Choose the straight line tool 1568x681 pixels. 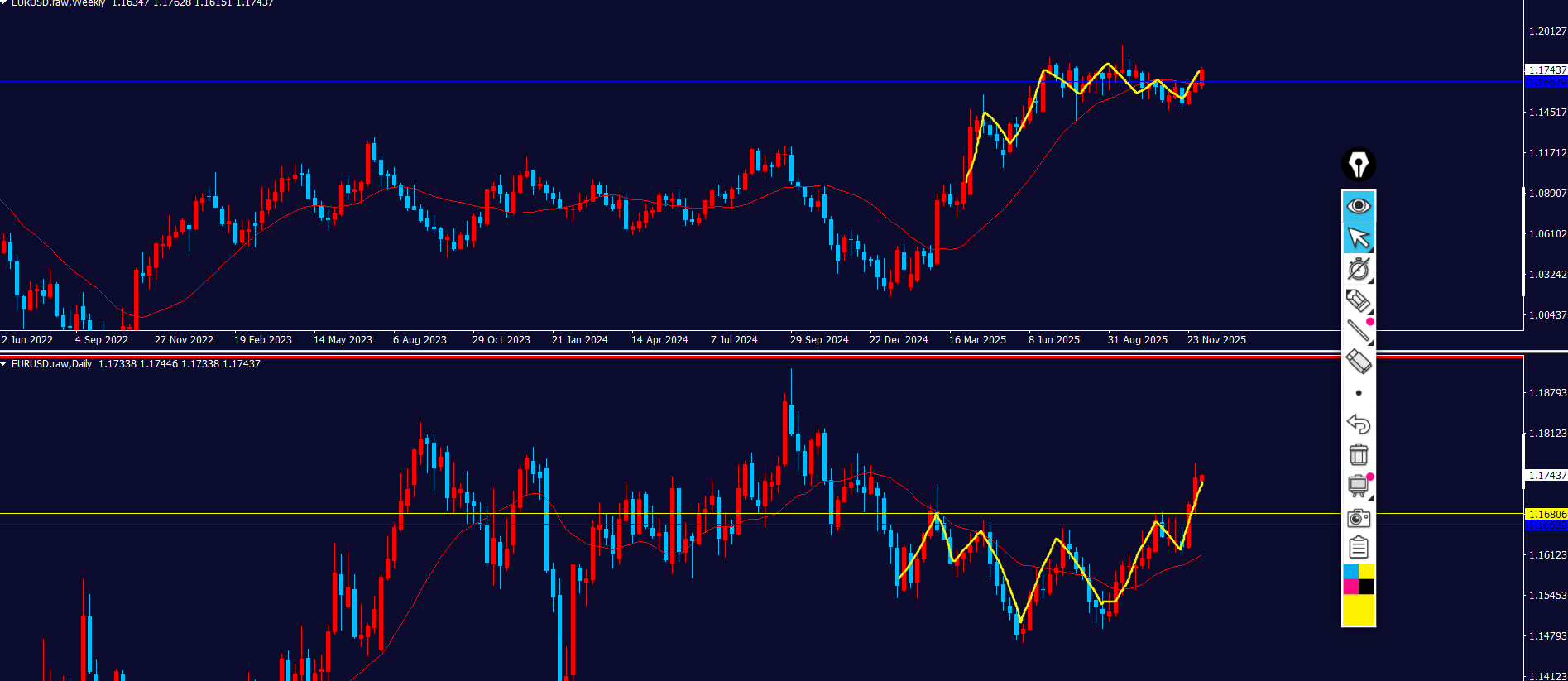(1358, 331)
